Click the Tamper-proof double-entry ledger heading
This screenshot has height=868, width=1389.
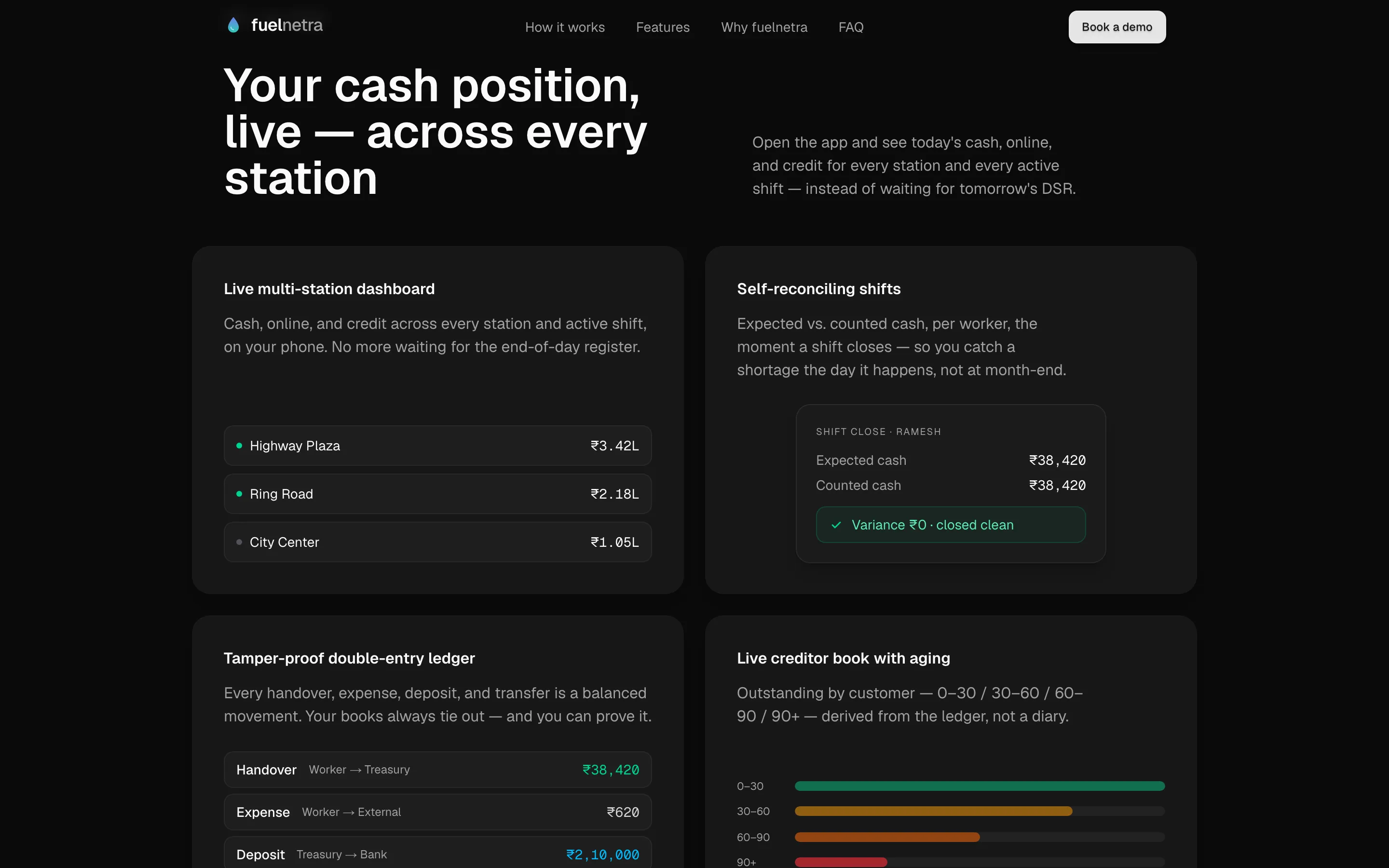tap(350, 658)
